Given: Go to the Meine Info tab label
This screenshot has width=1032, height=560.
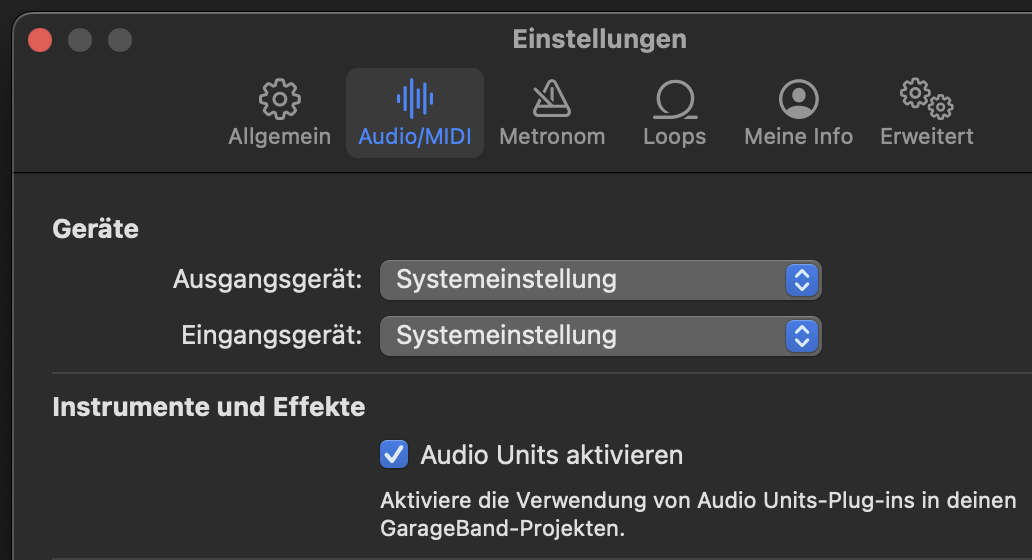Looking at the screenshot, I should 798,136.
